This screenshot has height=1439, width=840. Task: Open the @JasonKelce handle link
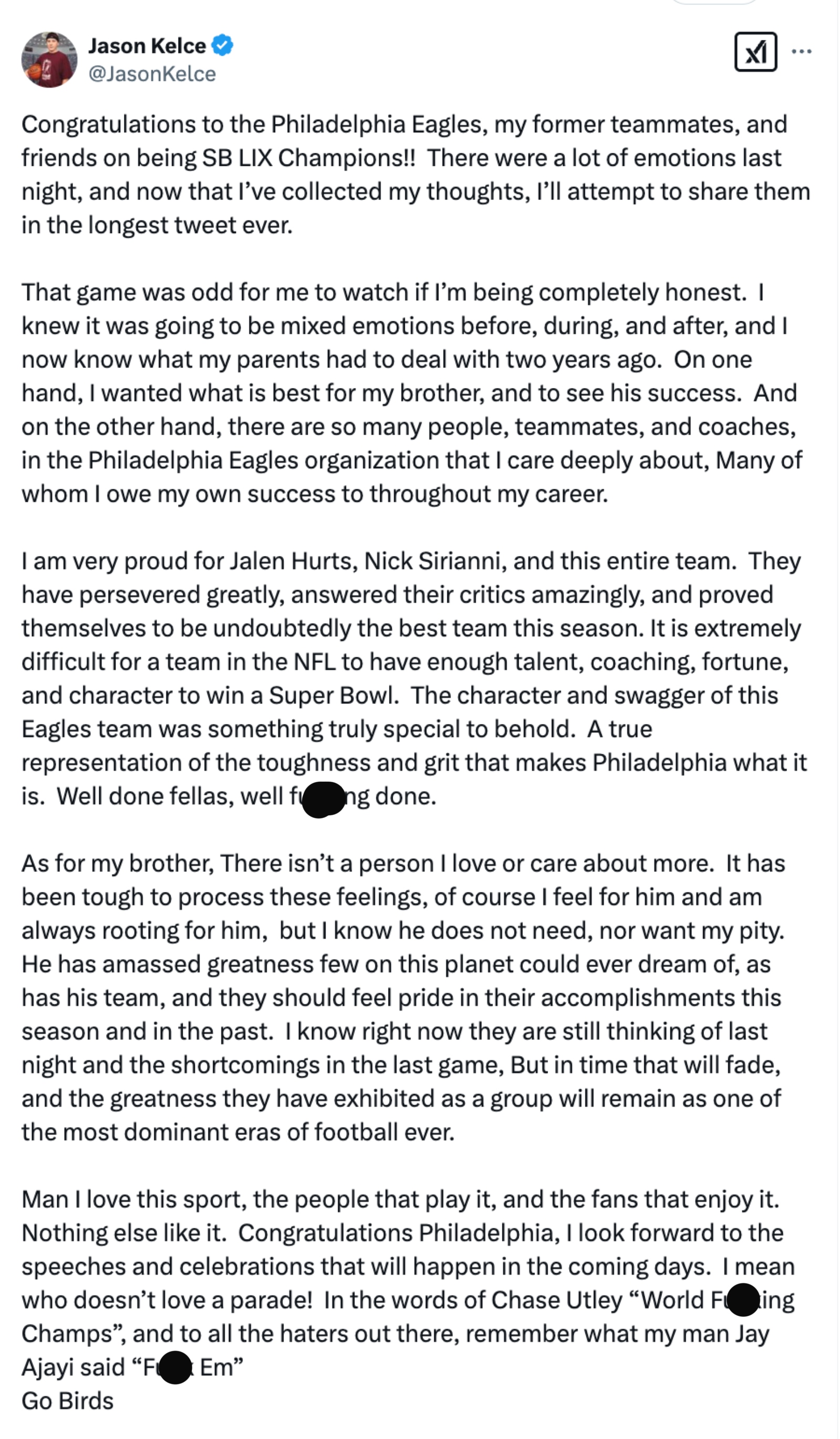tap(152, 74)
